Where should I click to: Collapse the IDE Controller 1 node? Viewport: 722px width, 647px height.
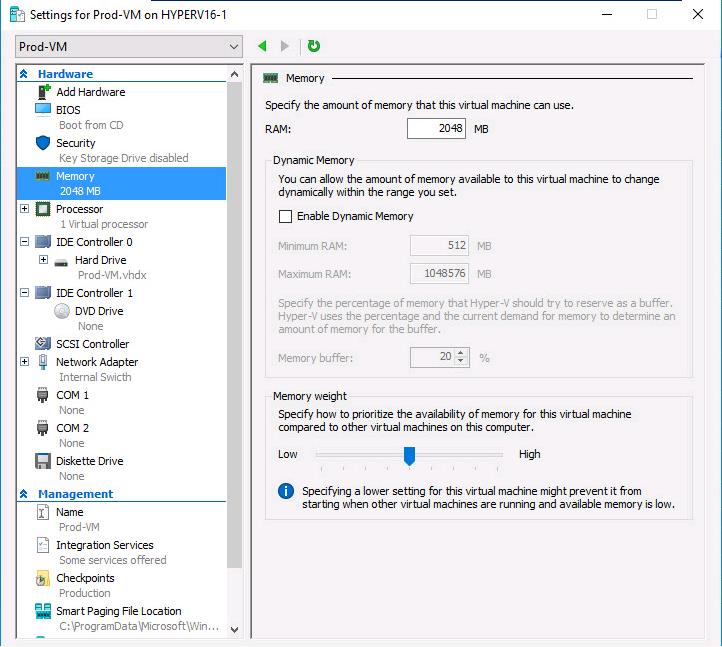point(25,293)
